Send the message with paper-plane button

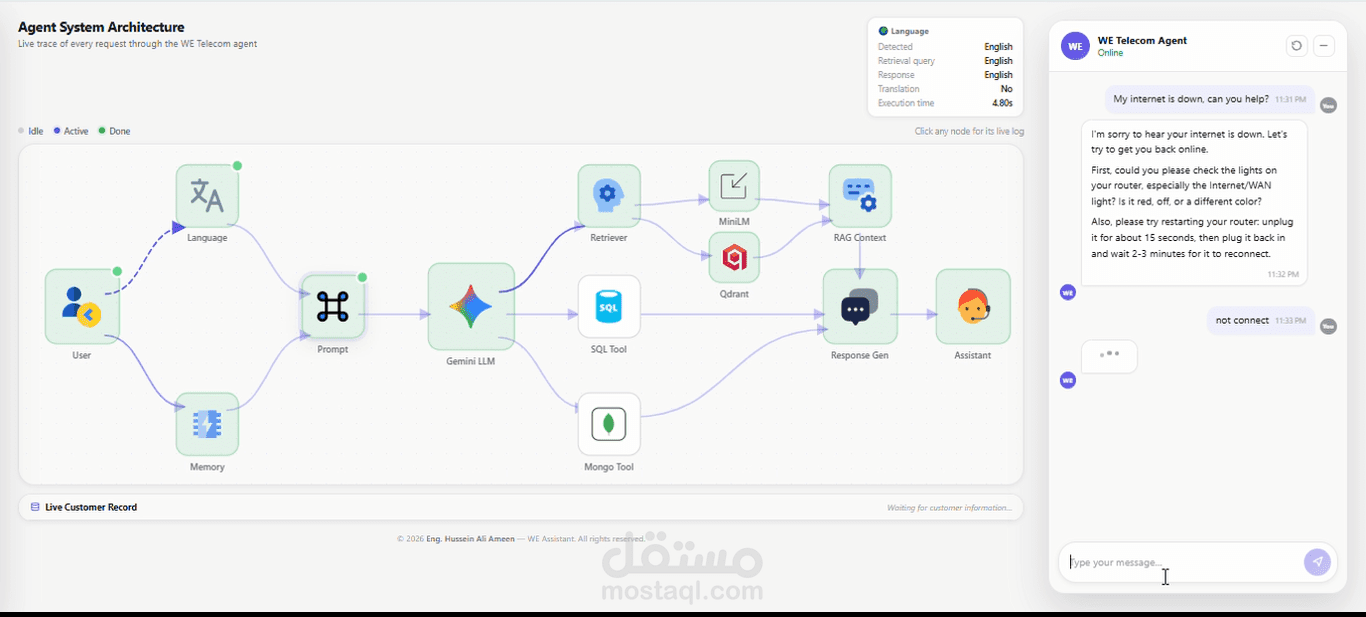click(1317, 562)
